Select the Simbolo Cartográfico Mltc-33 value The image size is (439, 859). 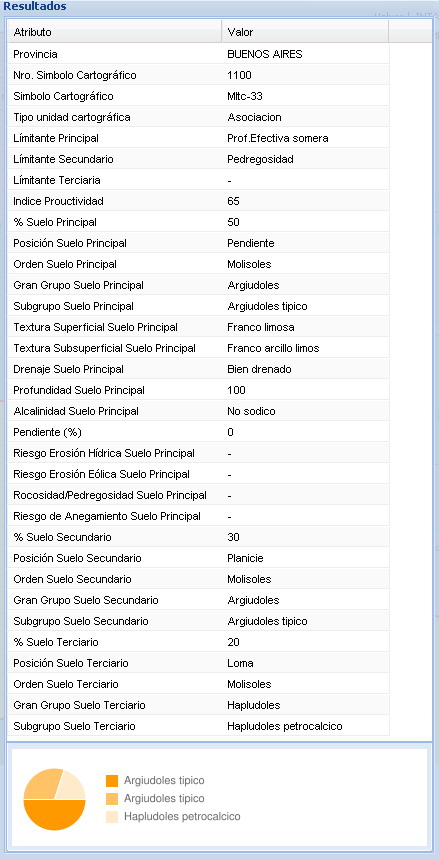coord(244,96)
